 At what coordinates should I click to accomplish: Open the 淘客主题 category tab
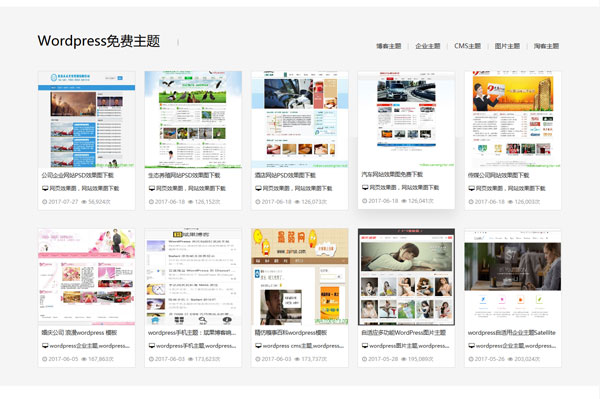pos(546,46)
